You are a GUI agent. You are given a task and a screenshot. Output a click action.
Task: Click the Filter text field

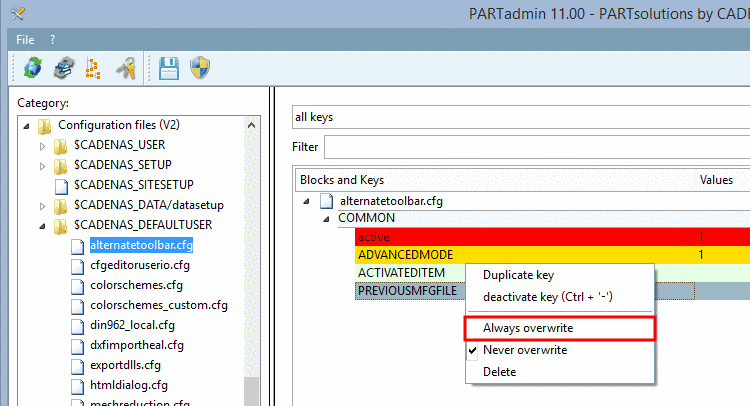pos(537,147)
